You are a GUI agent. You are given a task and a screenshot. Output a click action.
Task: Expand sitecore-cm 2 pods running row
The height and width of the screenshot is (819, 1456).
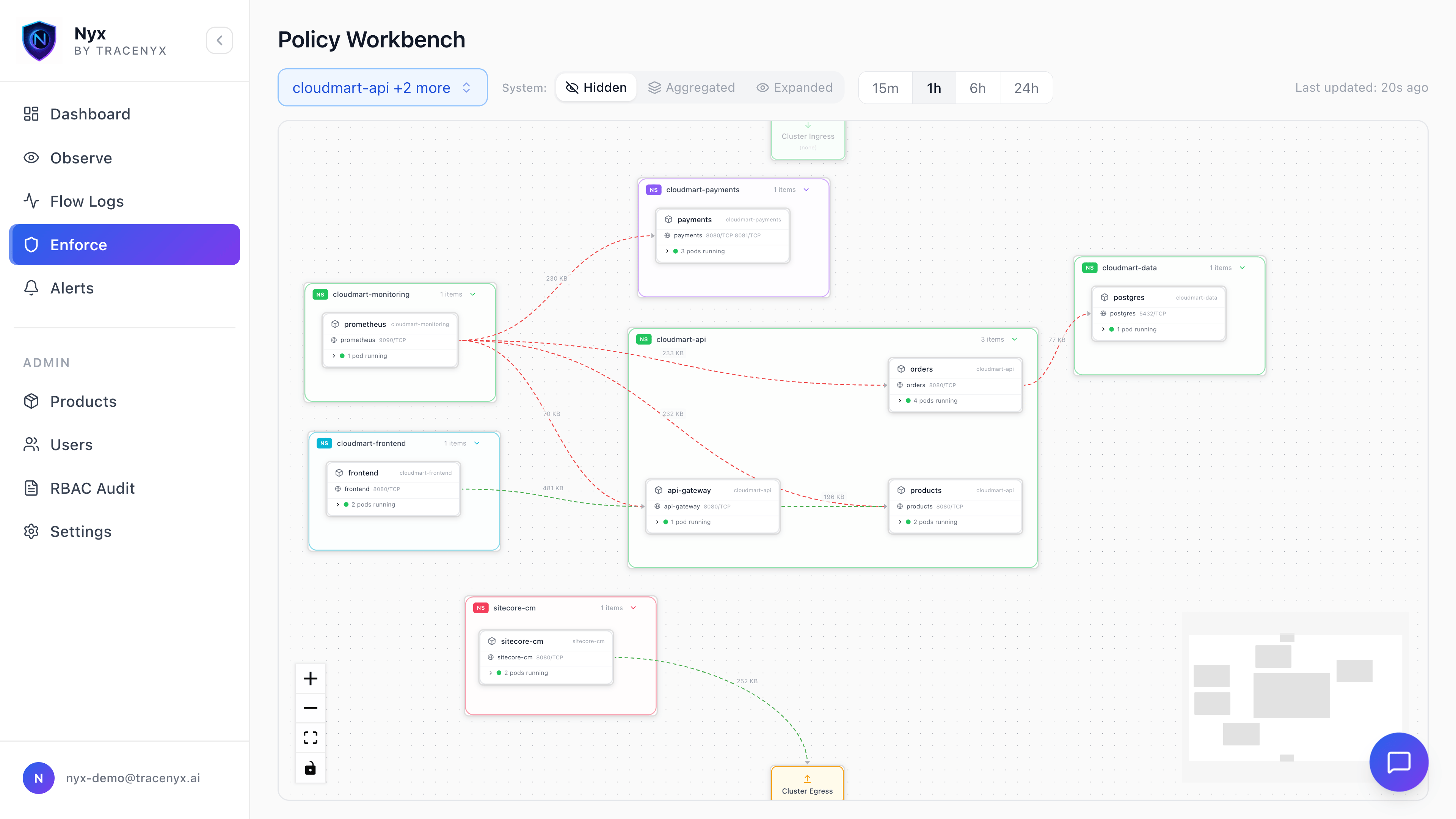pyautogui.click(x=546, y=673)
